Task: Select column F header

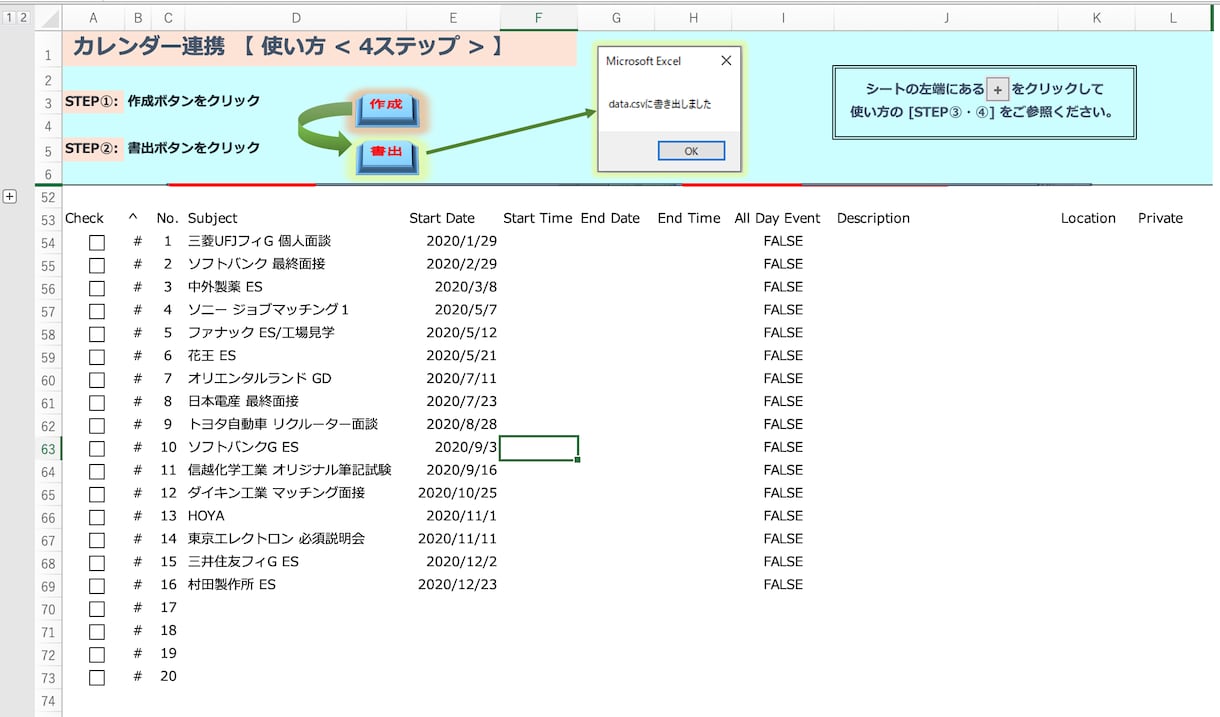Action: [538, 17]
